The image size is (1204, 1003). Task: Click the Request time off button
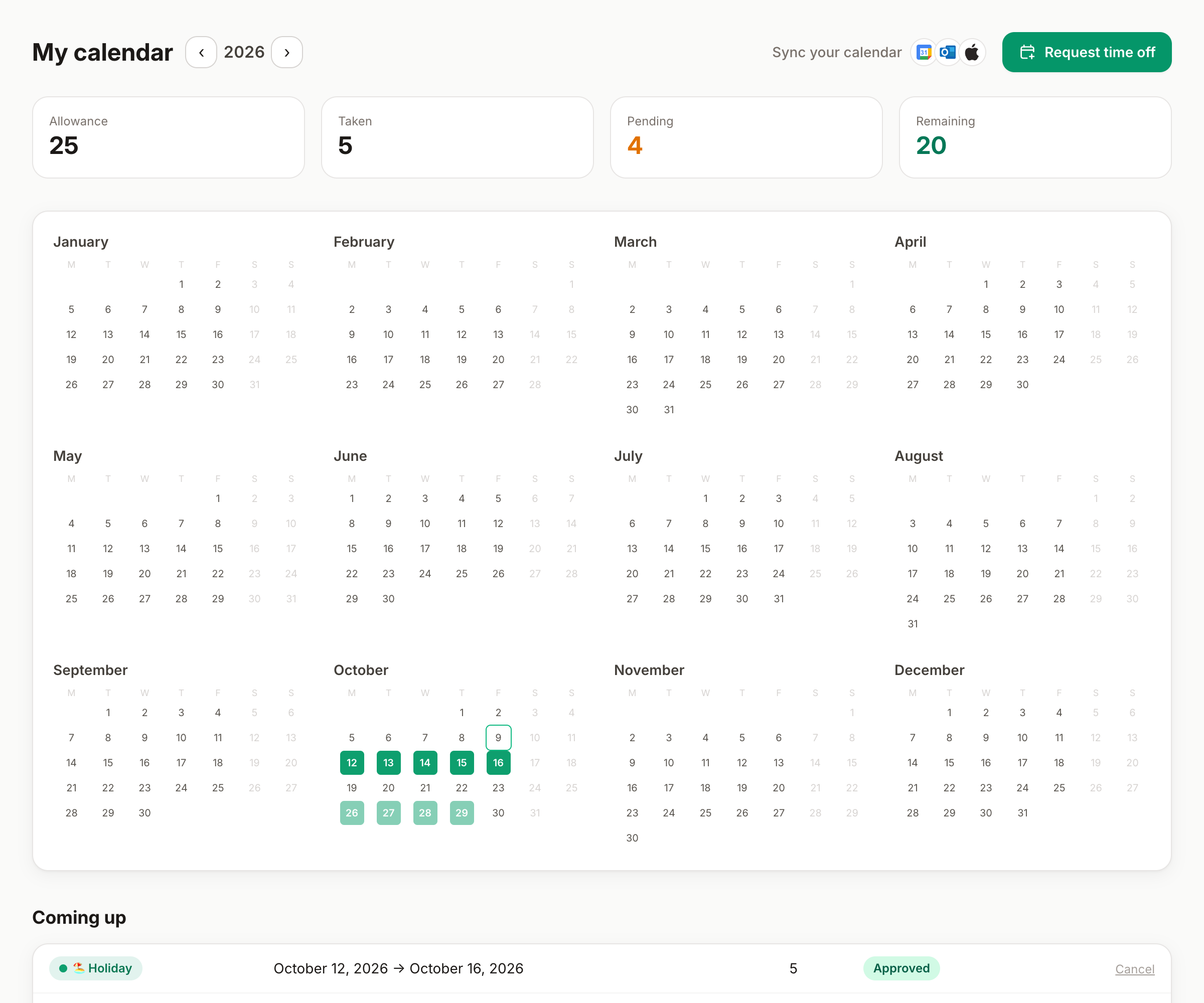click(x=1087, y=52)
